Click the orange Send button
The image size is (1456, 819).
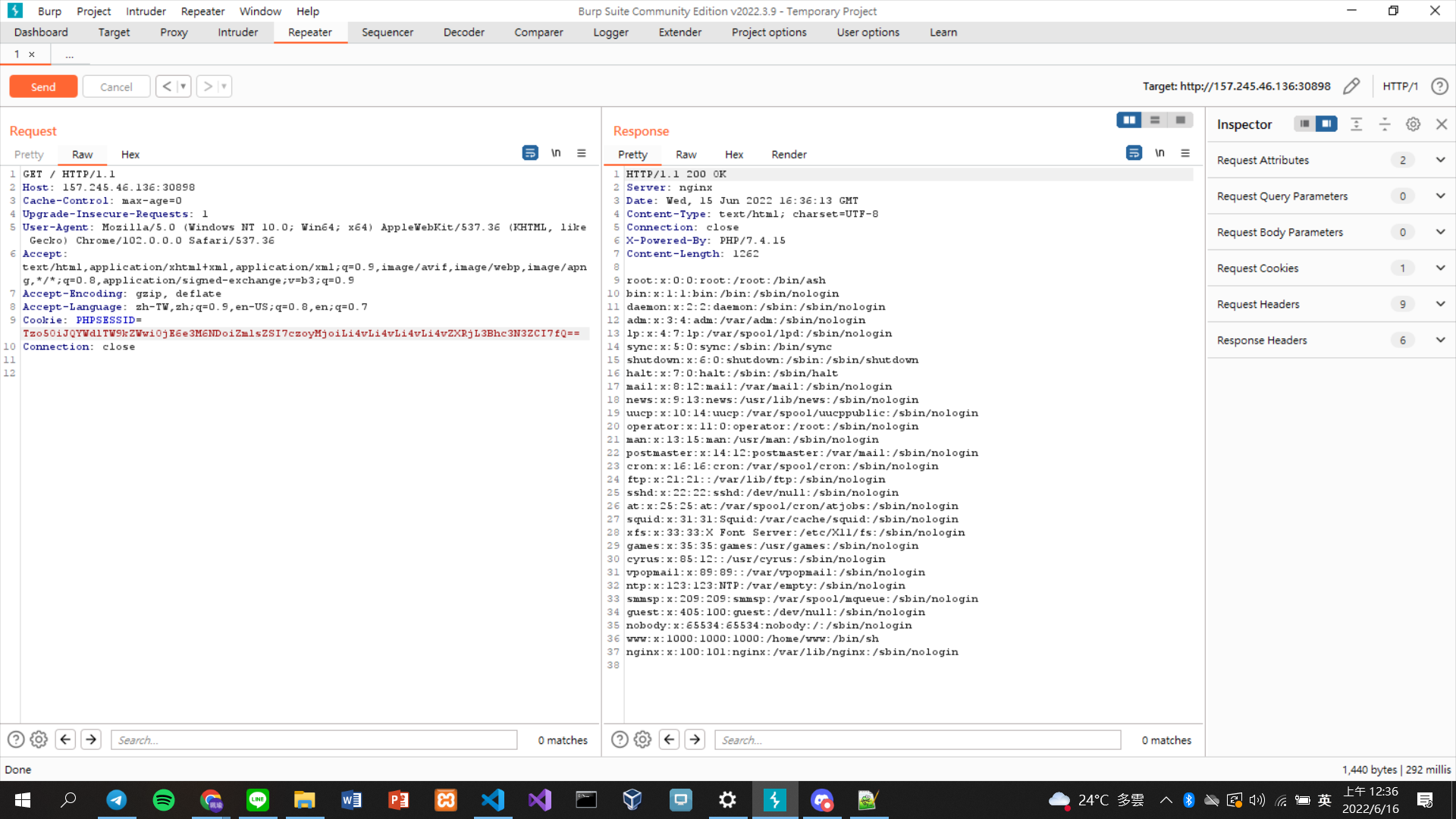click(x=43, y=86)
